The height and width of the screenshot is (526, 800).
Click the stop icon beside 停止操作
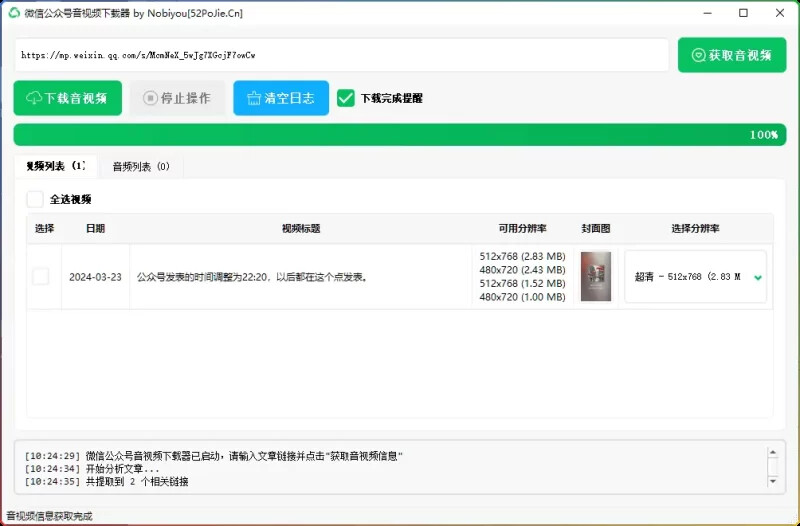coord(150,98)
